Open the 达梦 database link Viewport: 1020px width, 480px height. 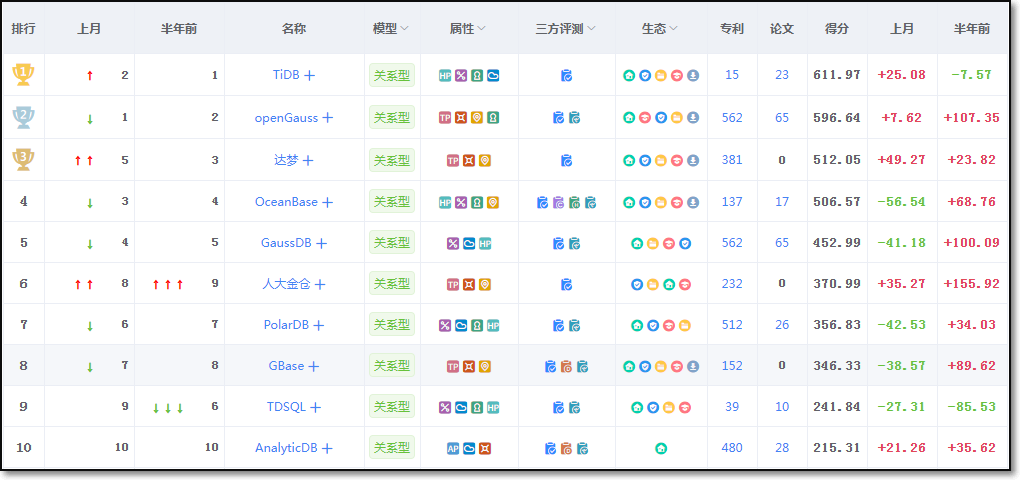click(286, 160)
